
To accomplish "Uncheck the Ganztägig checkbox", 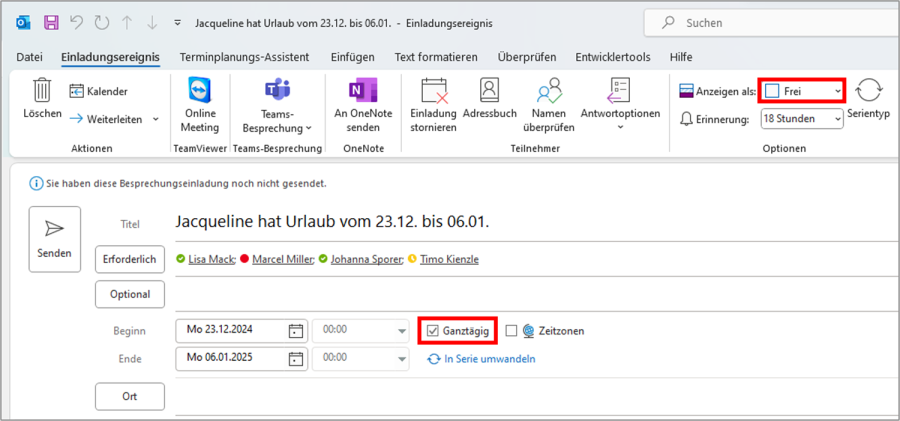I will 433,331.
